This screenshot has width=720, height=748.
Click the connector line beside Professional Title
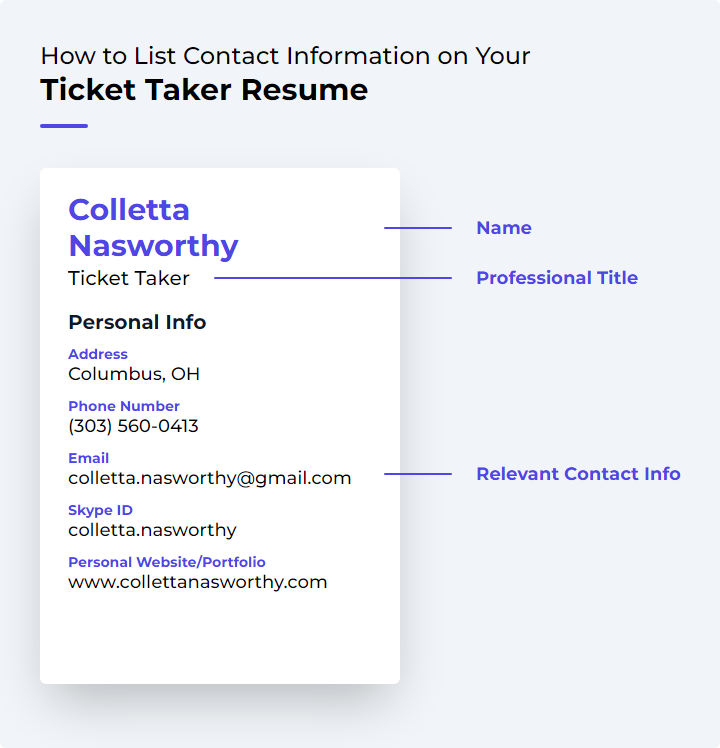point(333,278)
